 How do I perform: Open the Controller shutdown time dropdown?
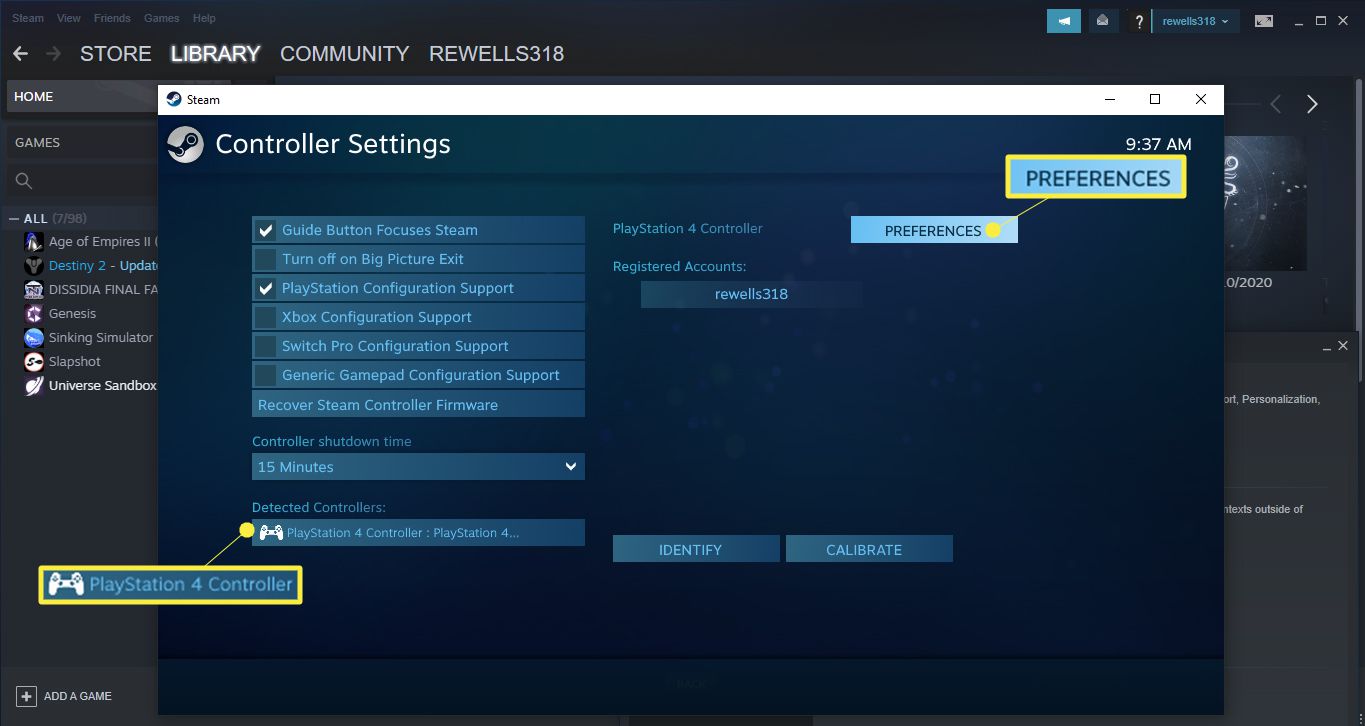click(x=418, y=467)
